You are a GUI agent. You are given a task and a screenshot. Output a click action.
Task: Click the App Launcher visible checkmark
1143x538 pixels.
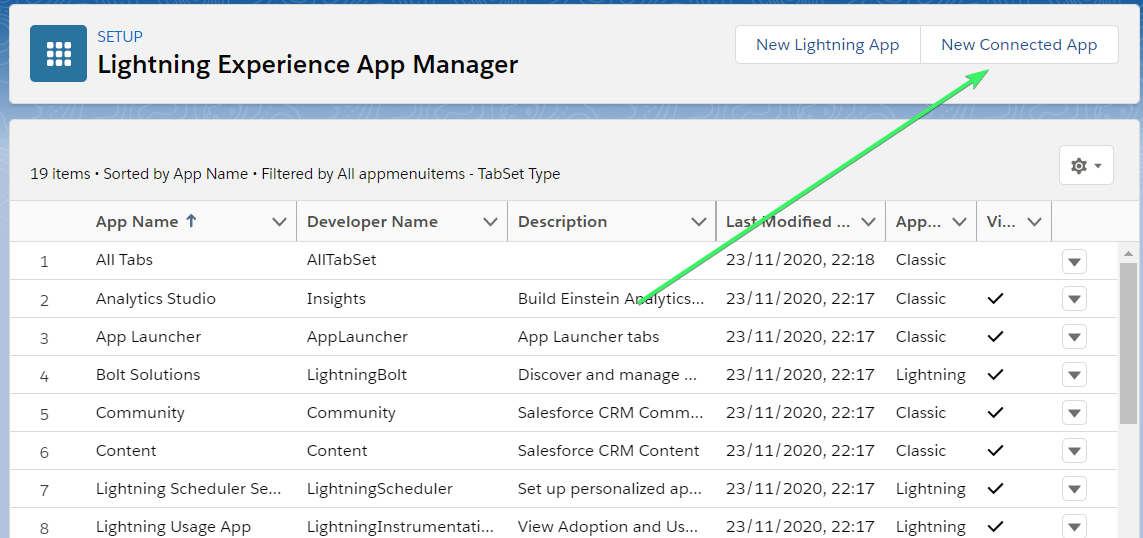click(x=995, y=337)
